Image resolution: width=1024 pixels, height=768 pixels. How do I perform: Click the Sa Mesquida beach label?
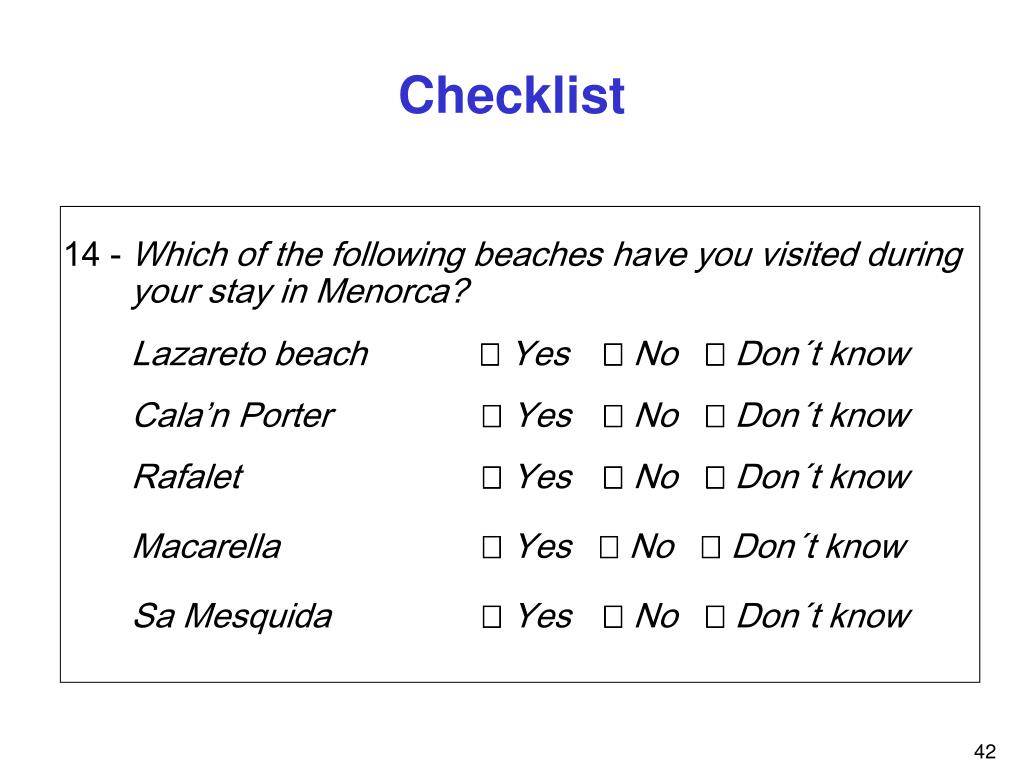point(232,616)
